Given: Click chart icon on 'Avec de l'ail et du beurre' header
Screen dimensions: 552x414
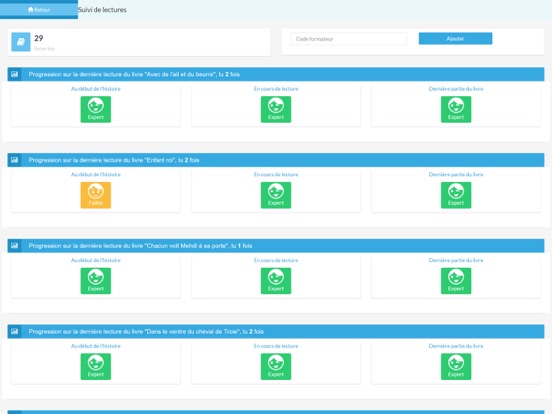Looking at the screenshot, I should click(x=14, y=74).
